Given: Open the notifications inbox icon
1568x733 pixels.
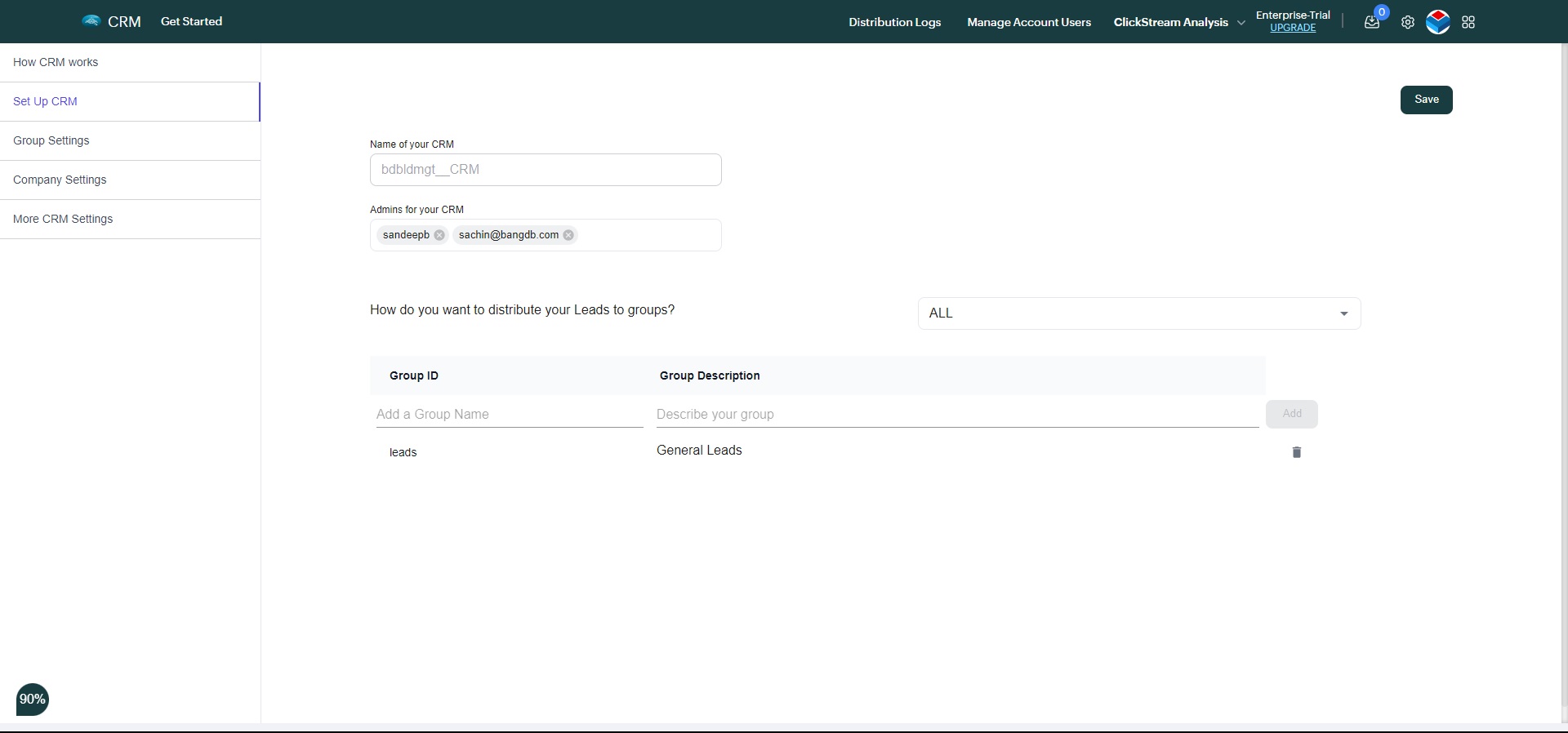Looking at the screenshot, I should 1372,22.
